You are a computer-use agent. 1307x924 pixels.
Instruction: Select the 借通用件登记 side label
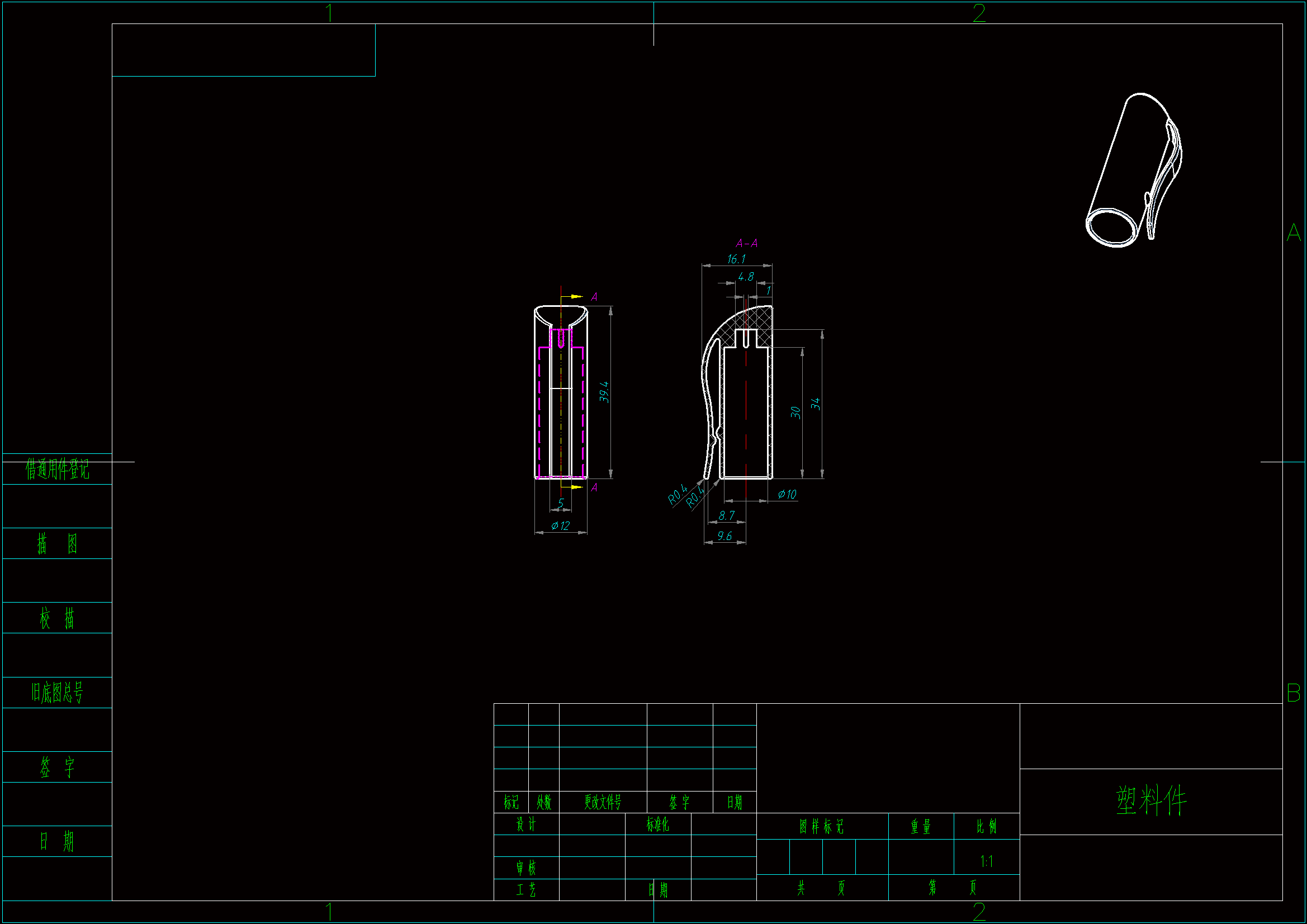[x=57, y=470]
